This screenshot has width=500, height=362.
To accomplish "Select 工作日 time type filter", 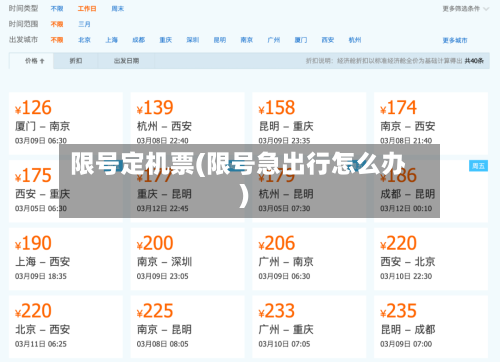I will coord(87,9).
